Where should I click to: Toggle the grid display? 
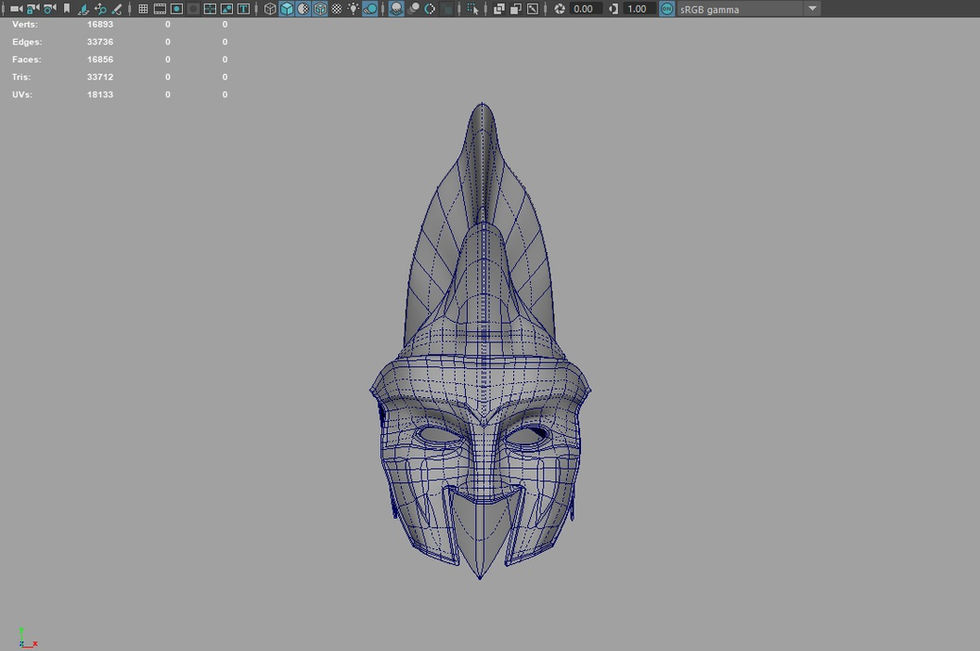[143, 8]
